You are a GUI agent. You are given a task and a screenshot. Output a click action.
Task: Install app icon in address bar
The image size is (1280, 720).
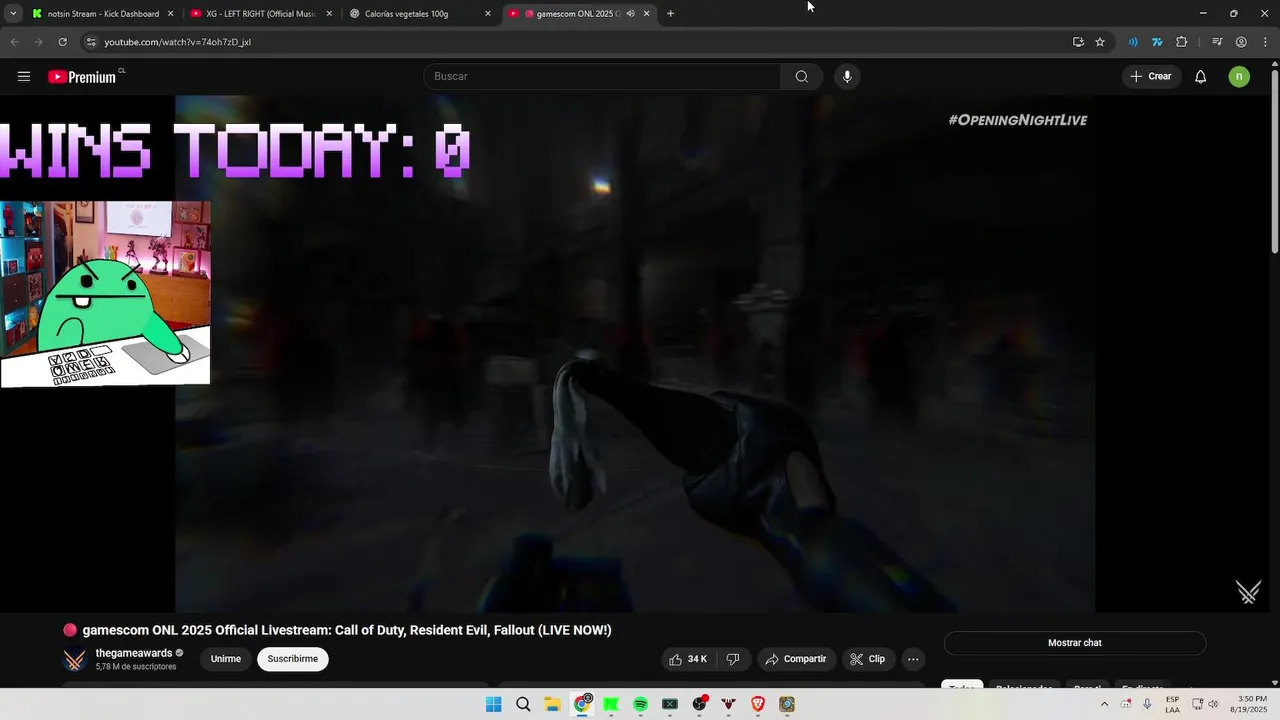pyautogui.click(x=1078, y=42)
